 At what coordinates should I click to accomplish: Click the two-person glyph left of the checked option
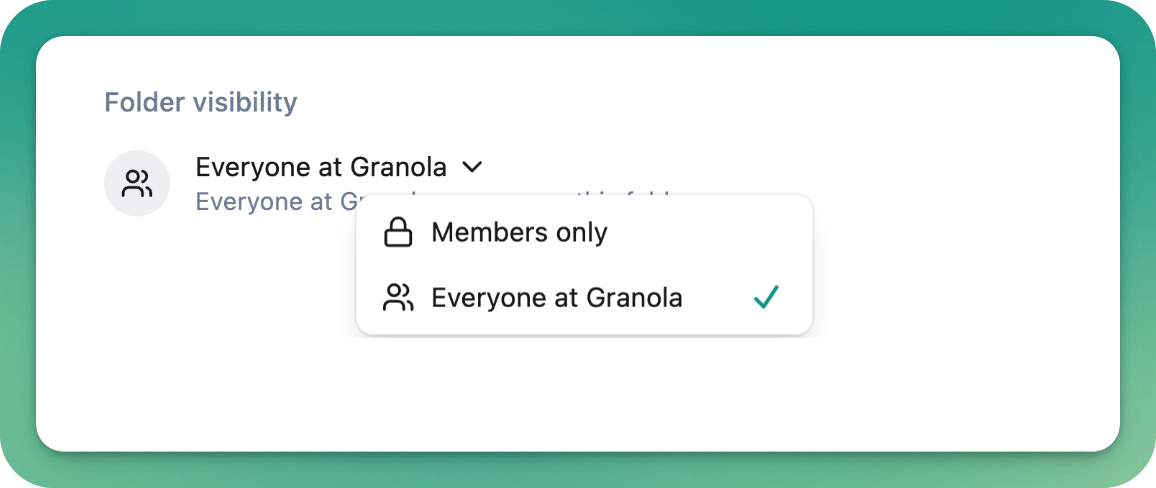click(x=398, y=298)
